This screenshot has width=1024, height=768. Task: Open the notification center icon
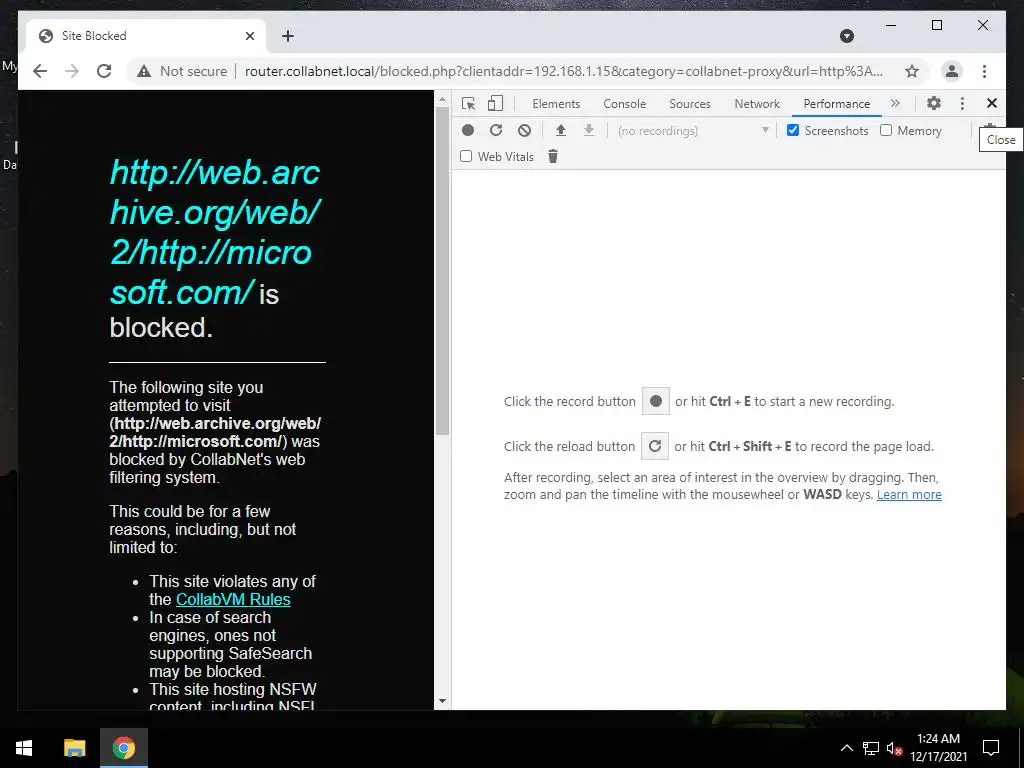[991, 748]
